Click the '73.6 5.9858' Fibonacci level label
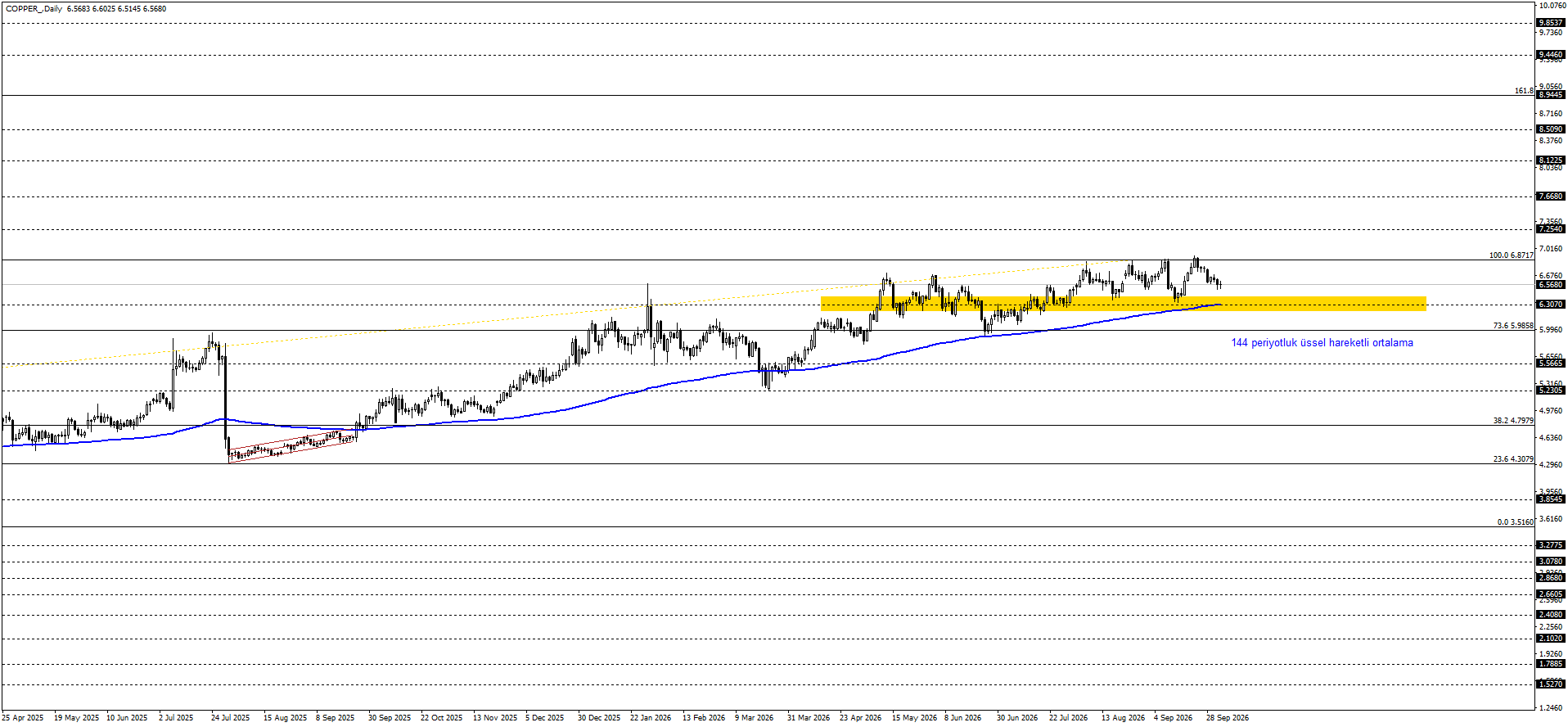The image size is (1568, 727). (1512, 326)
